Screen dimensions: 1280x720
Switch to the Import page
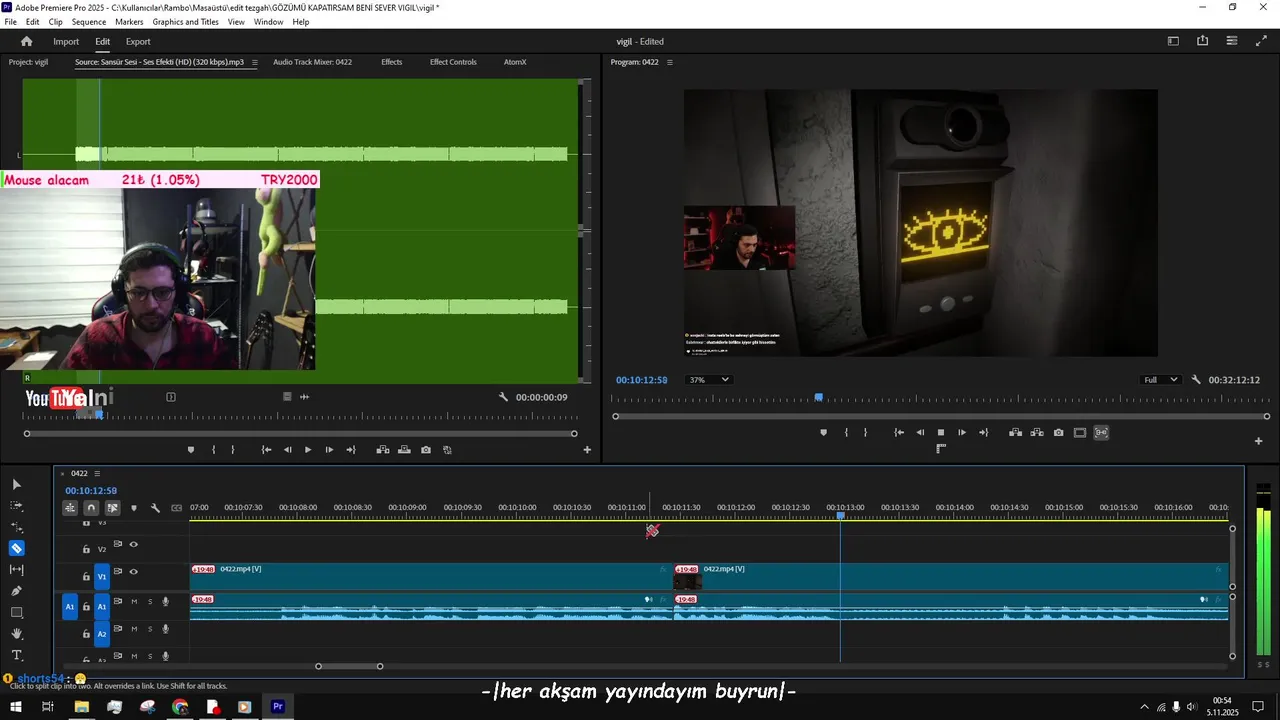click(x=66, y=42)
